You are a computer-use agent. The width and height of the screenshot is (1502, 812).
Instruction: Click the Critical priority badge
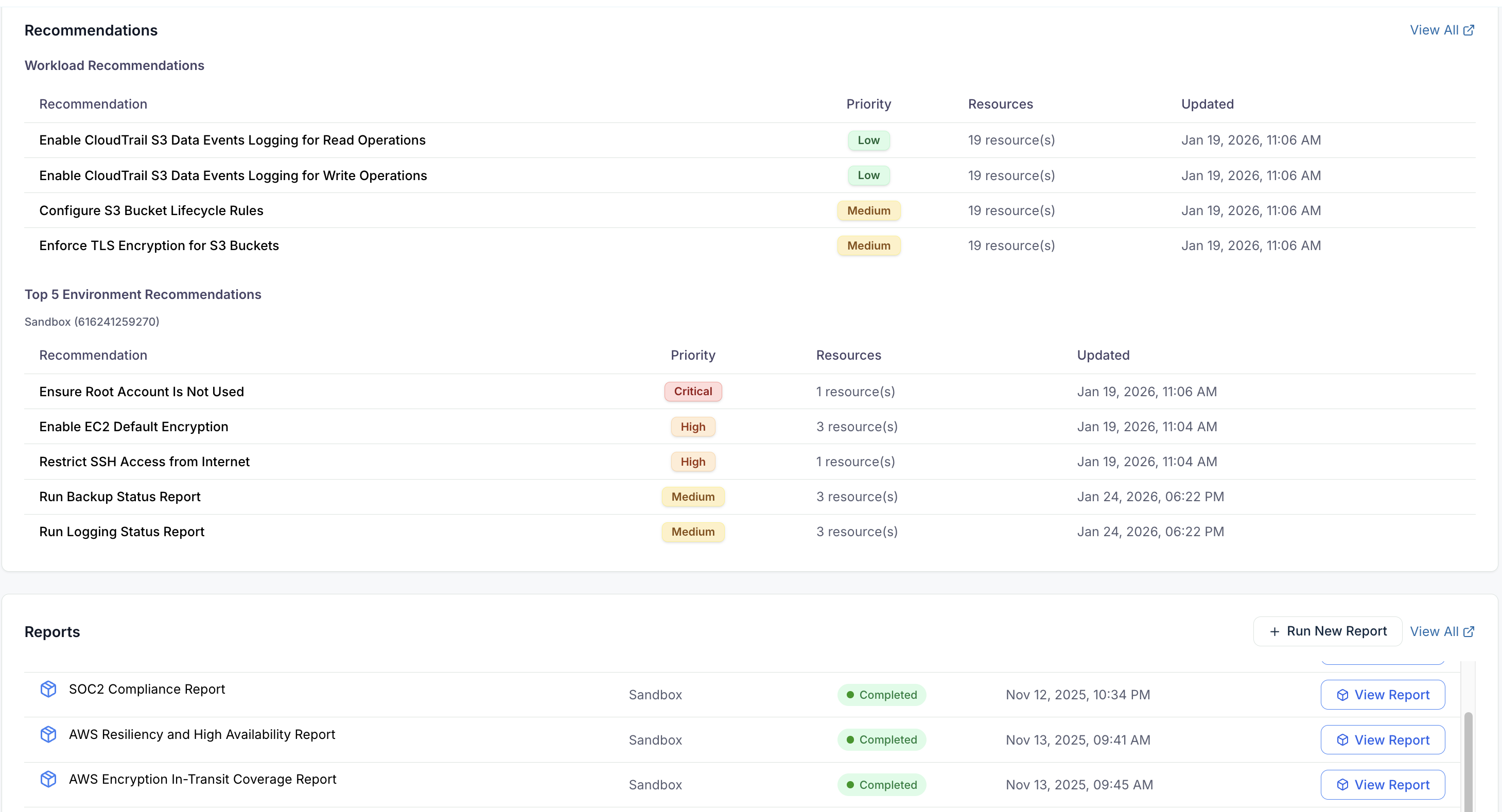tap(693, 391)
